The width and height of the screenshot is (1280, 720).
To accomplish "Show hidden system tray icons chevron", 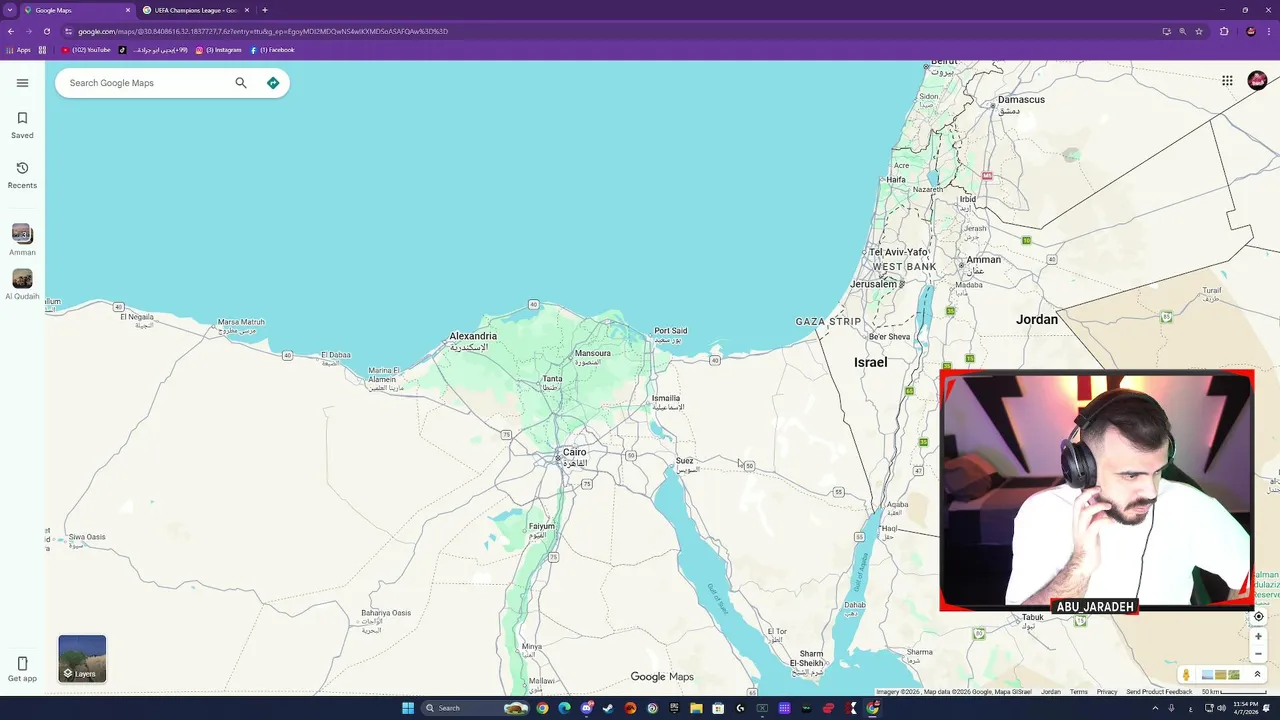I will (x=1155, y=708).
